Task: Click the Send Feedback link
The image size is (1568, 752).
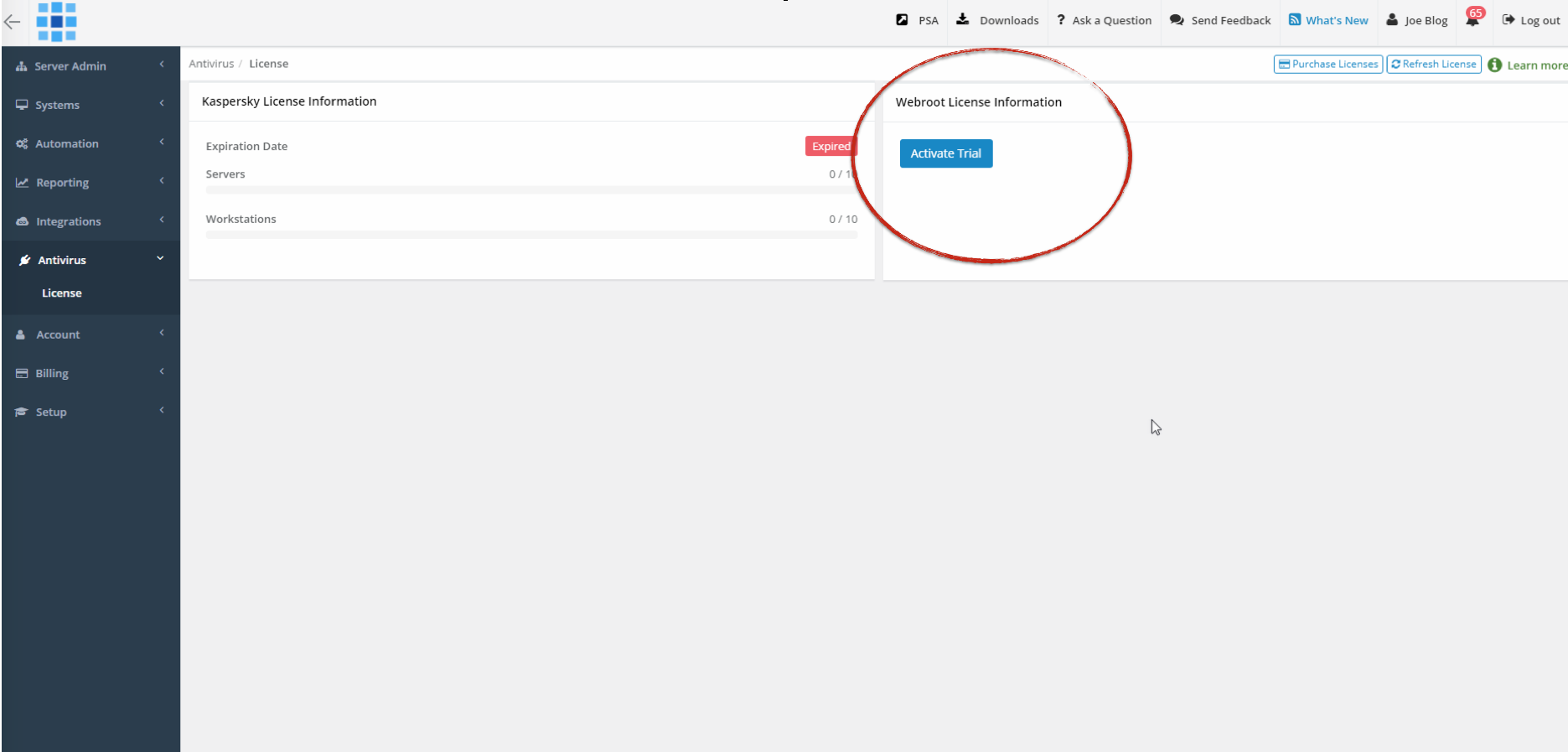Action: [x=1231, y=21]
